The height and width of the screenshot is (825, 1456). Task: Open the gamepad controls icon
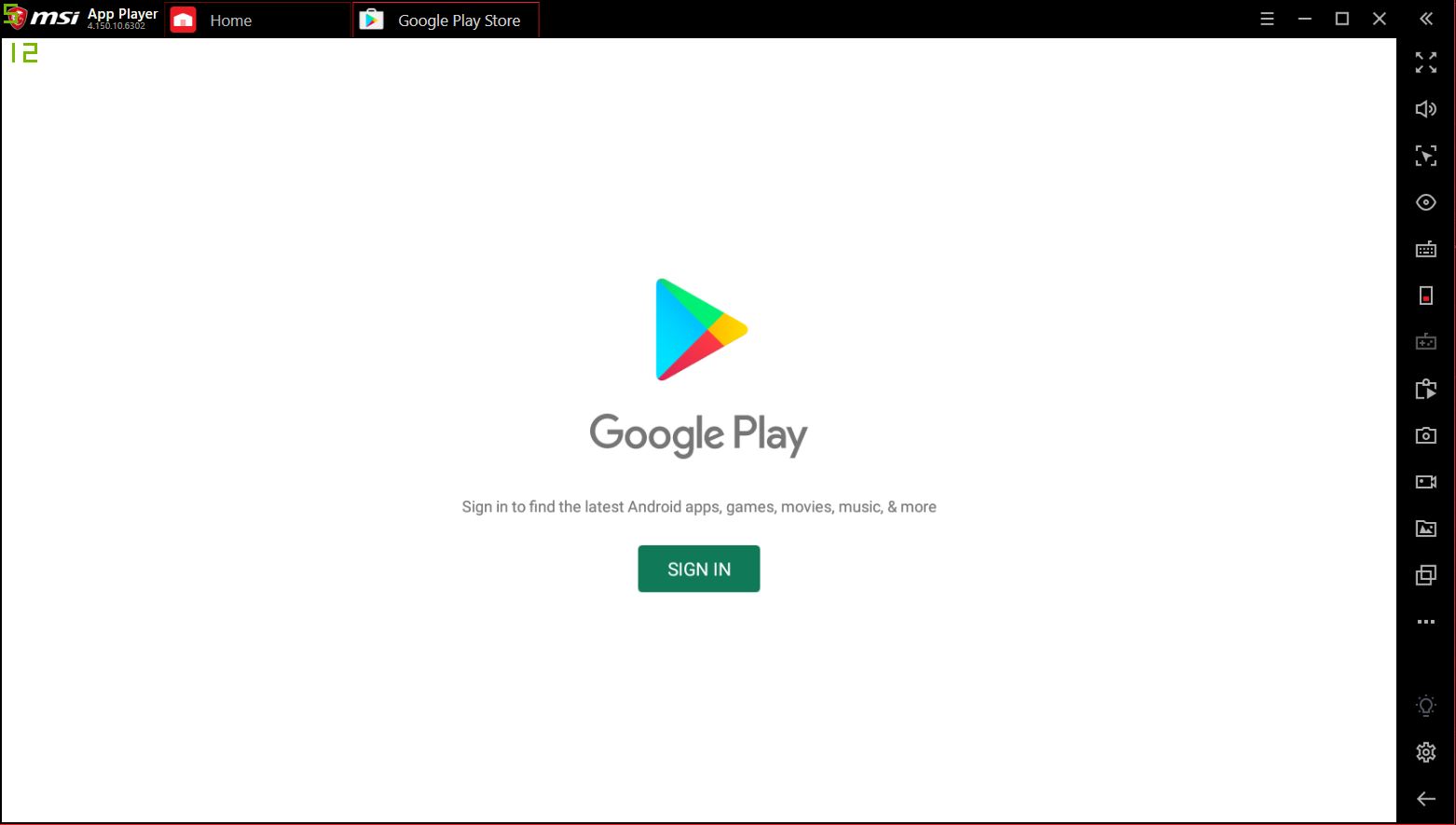tap(1425, 342)
